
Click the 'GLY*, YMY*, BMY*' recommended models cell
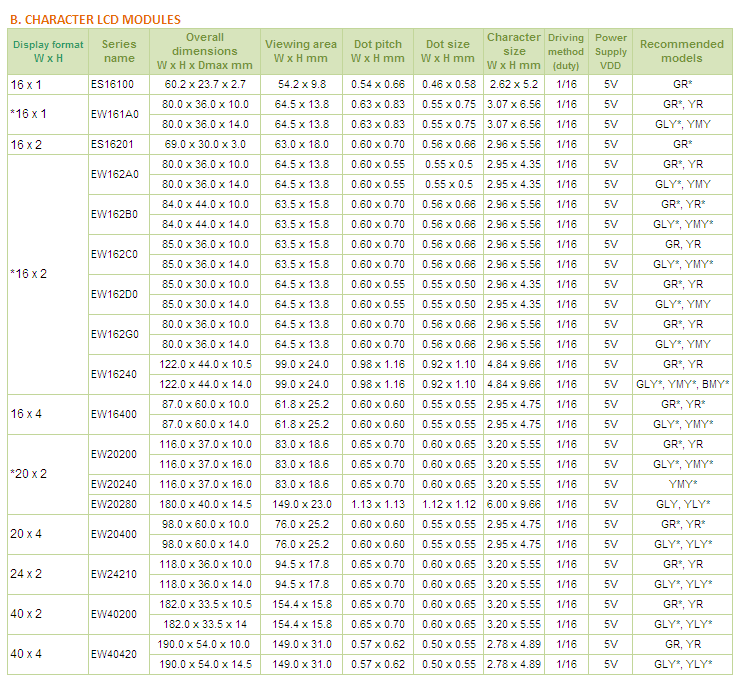[x=682, y=384]
